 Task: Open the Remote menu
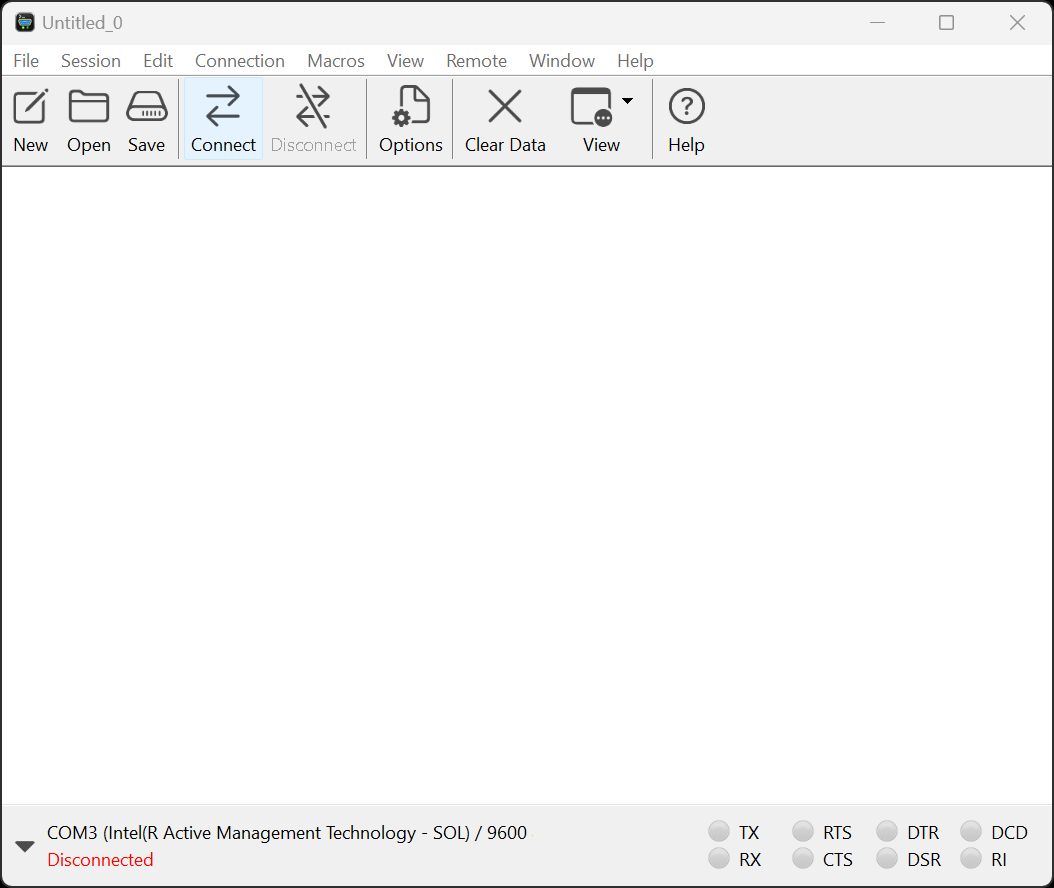tap(476, 61)
